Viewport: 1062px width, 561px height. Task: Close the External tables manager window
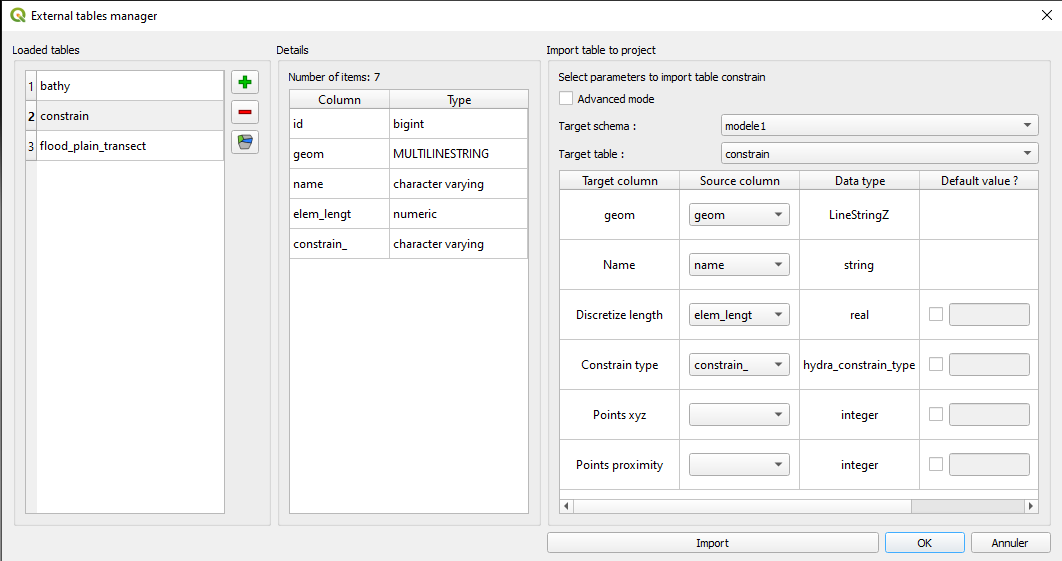pyautogui.click(x=1046, y=15)
